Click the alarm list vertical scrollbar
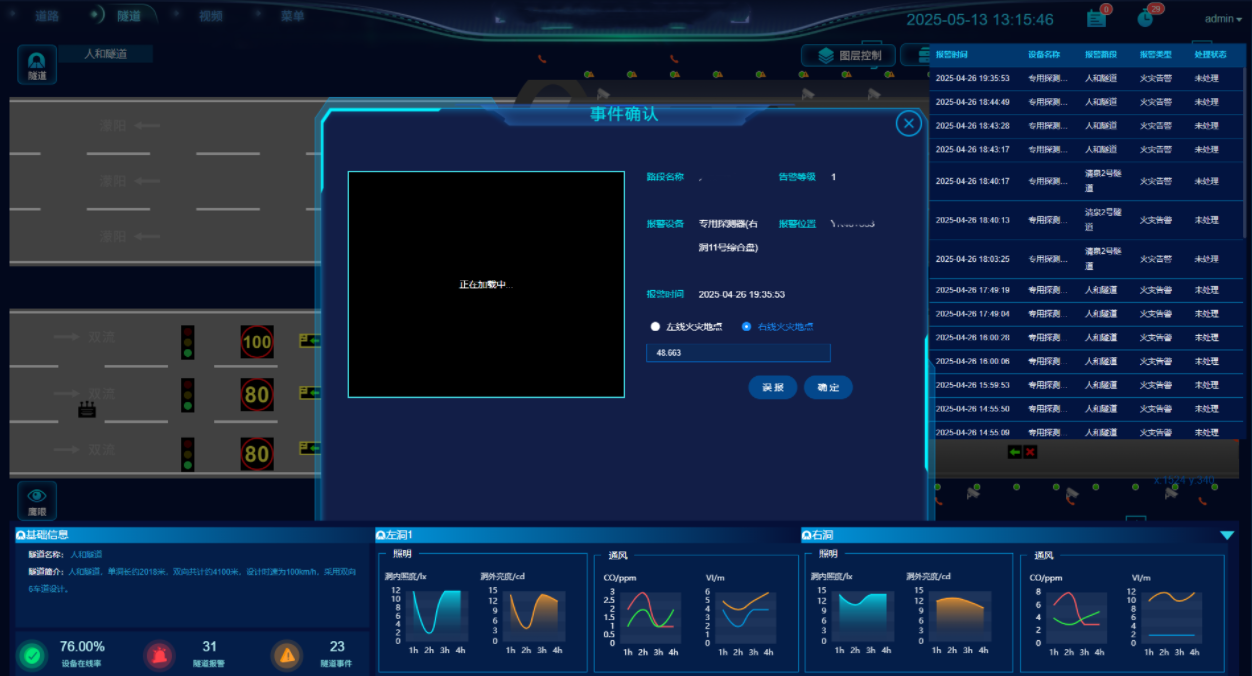The height and width of the screenshot is (676, 1252). [1245, 150]
